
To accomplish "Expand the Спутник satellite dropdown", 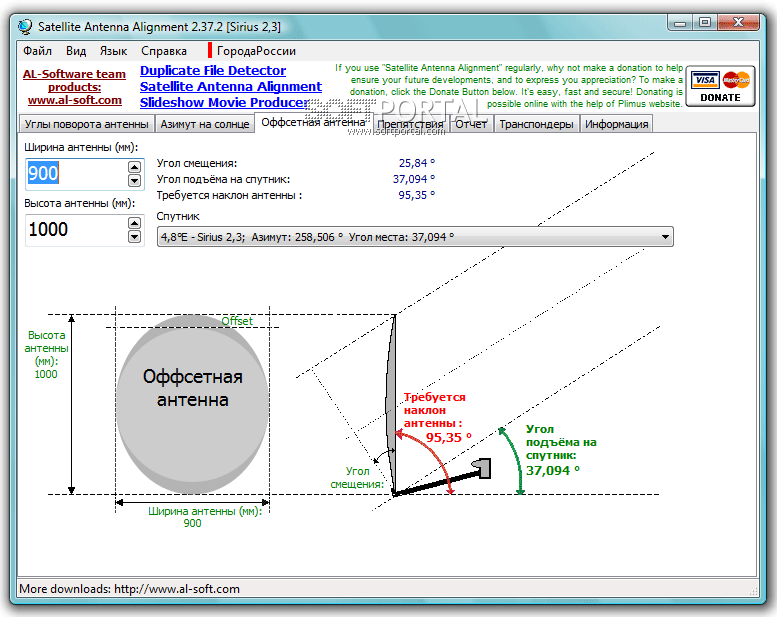I will click(666, 237).
